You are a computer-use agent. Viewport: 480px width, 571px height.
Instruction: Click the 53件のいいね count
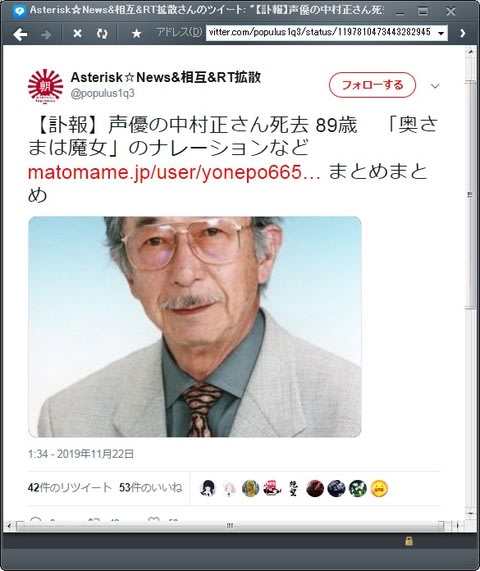click(150, 488)
